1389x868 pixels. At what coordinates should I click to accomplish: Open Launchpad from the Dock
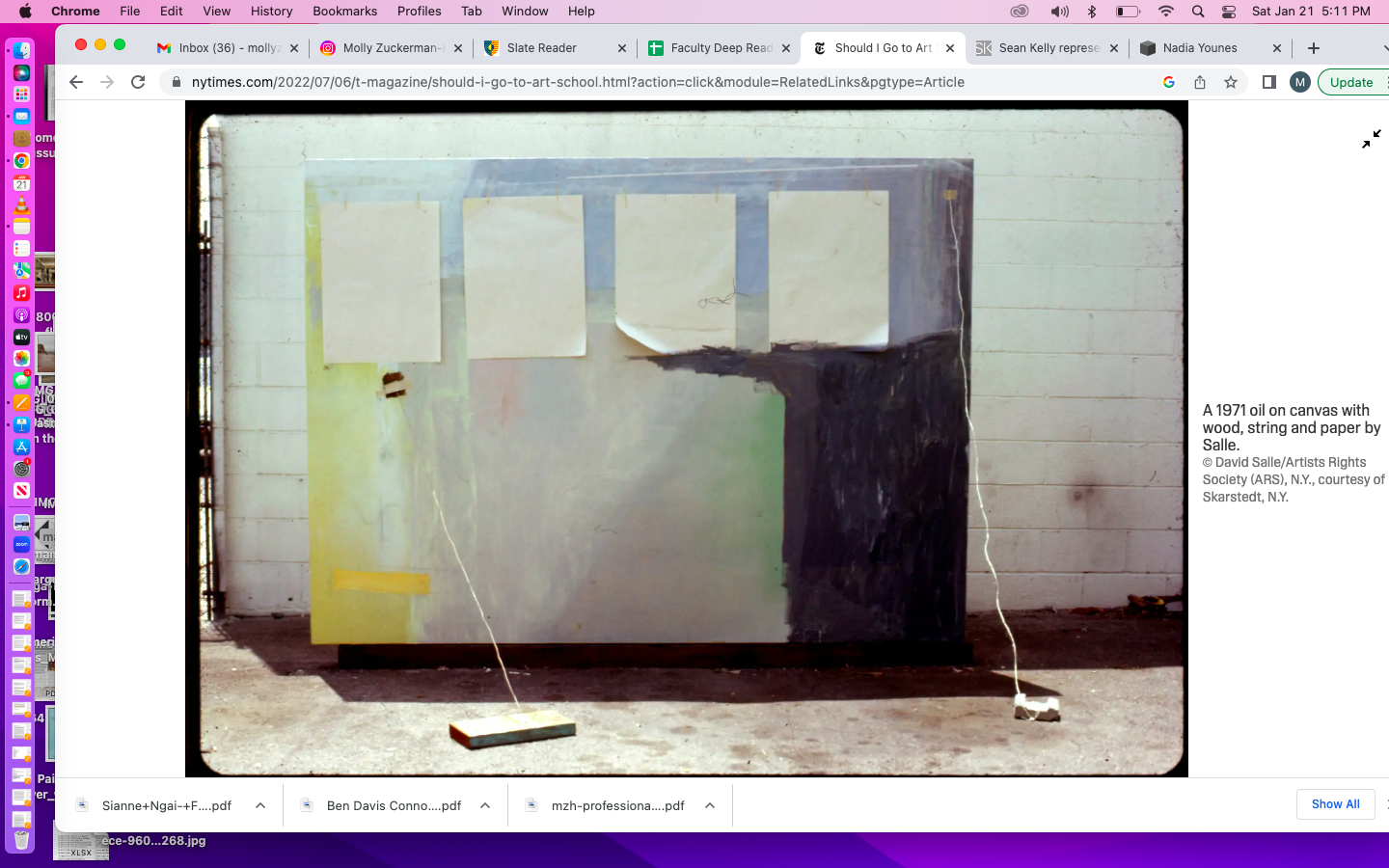pyautogui.click(x=21, y=95)
